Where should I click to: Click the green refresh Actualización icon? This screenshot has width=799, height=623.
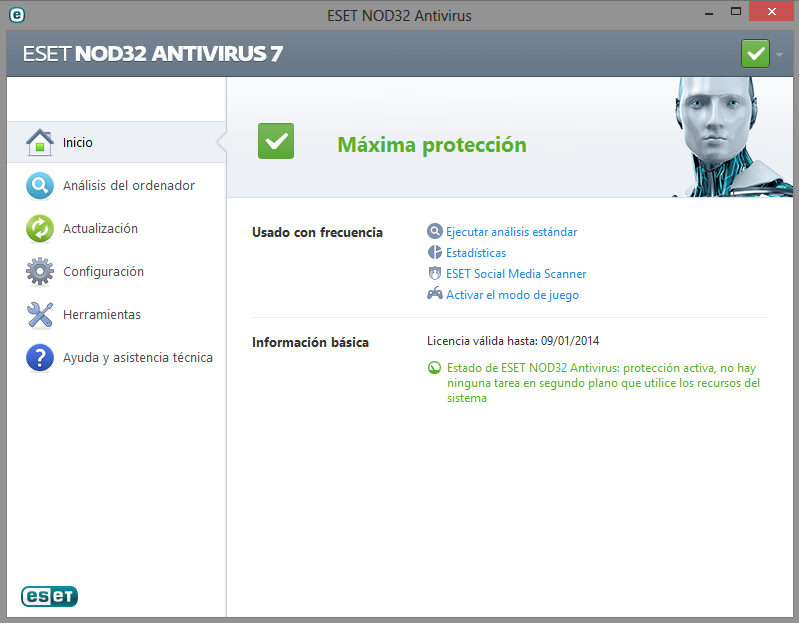(x=40, y=228)
